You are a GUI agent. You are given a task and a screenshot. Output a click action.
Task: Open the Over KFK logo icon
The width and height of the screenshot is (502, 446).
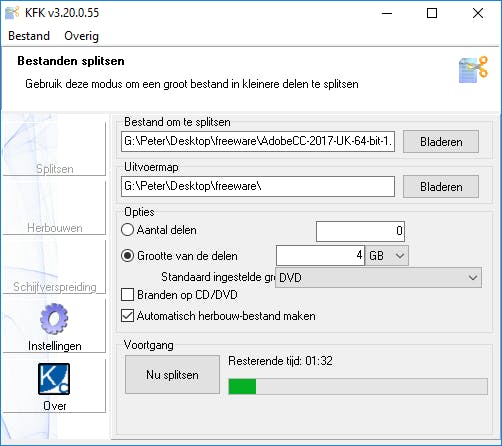[x=54, y=379]
